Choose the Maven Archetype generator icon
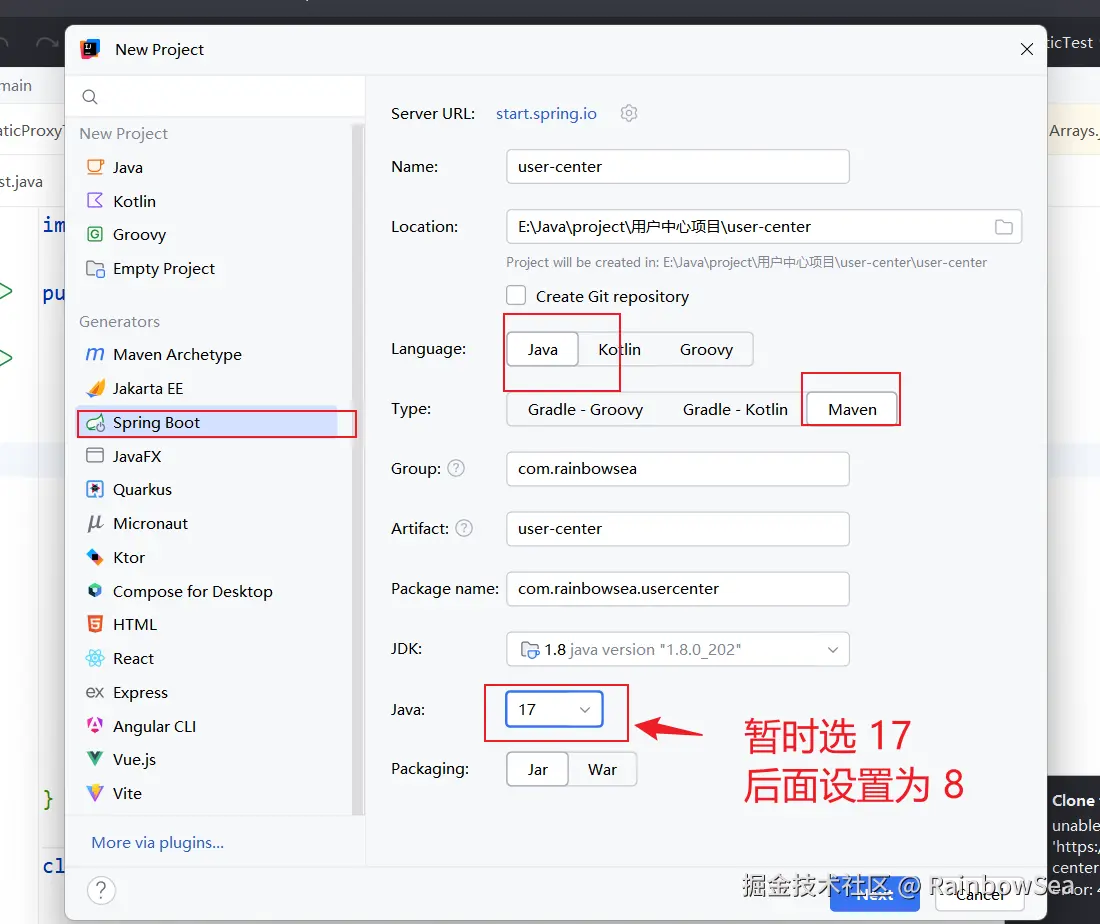 [x=95, y=354]
